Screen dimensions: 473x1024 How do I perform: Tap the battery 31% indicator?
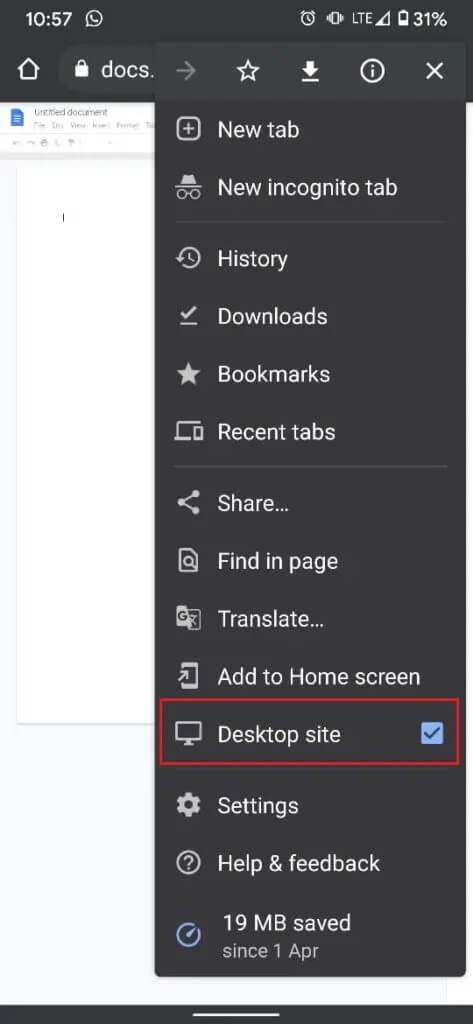(x=422, y=19)
